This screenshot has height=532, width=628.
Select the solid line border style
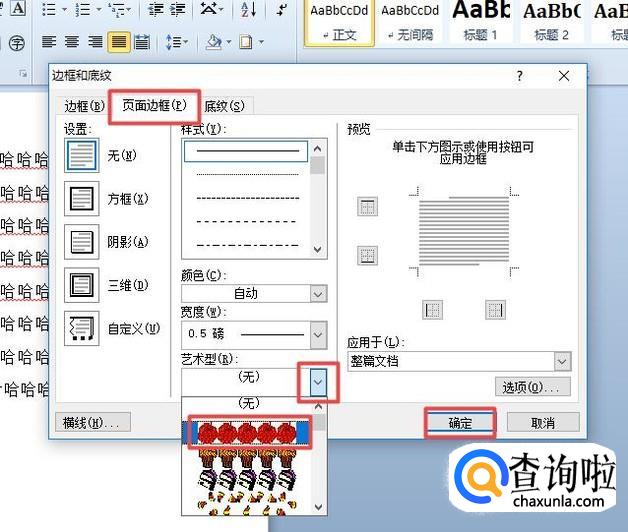(x=246, y=151)
